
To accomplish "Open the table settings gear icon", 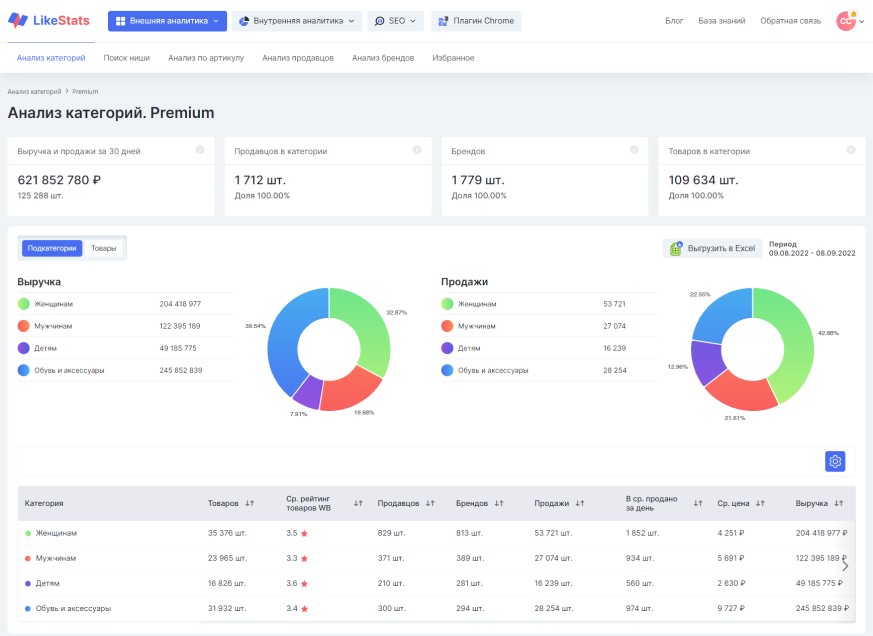I will tap(835, 461).
